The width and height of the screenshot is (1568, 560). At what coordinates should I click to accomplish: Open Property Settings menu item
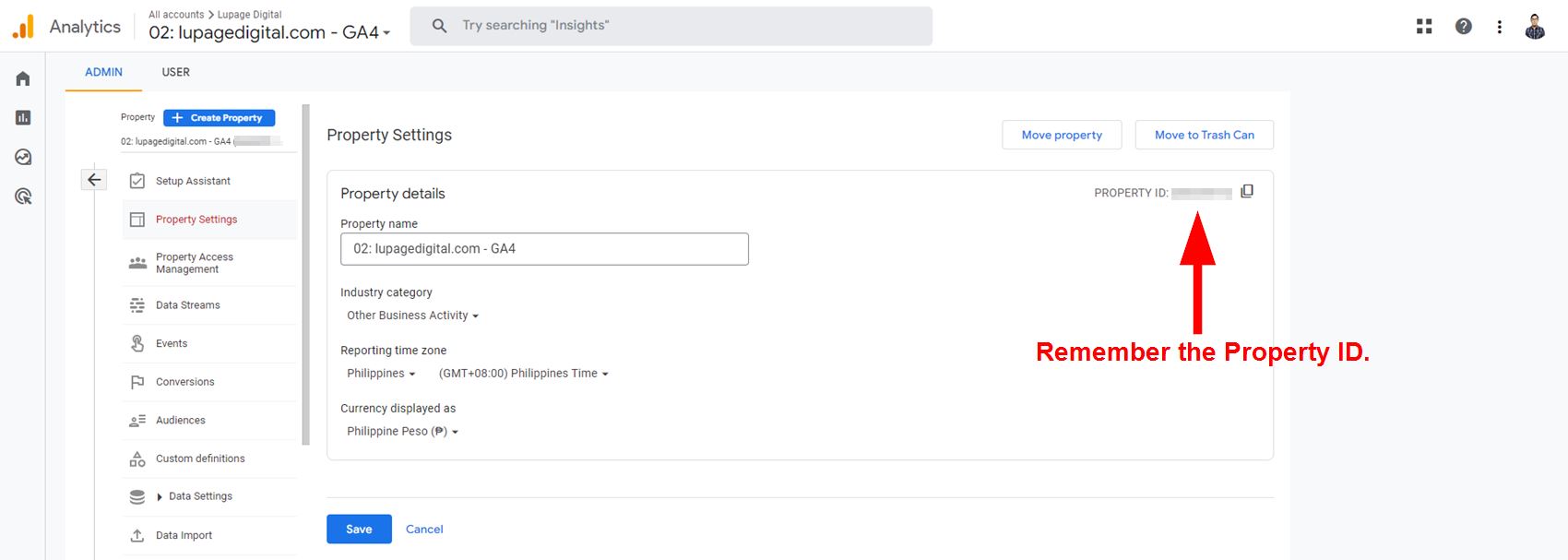coord(209,220)
